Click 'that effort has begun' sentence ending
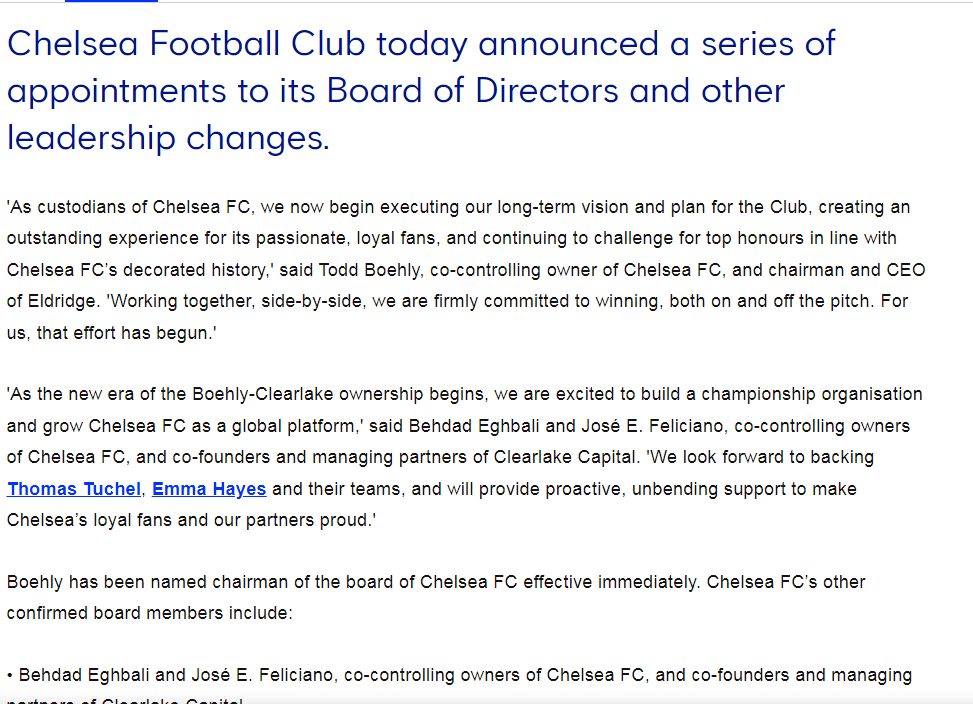The height and width of the screenshot is (704, 973). click(126, 332)
